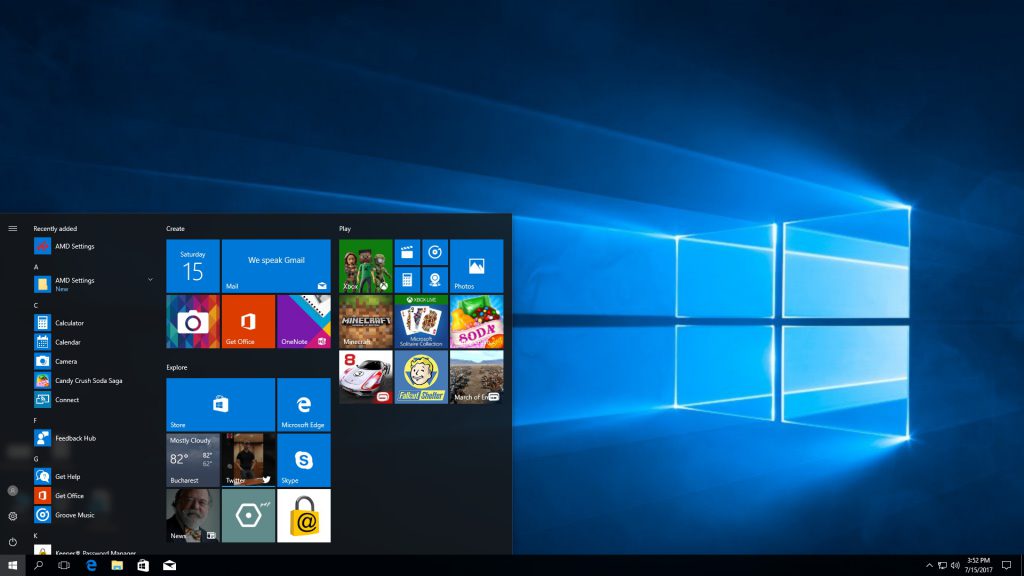Open Camera in the app list
The width and height of the screenshot is (1024, 576).
(x=95, y=361)
